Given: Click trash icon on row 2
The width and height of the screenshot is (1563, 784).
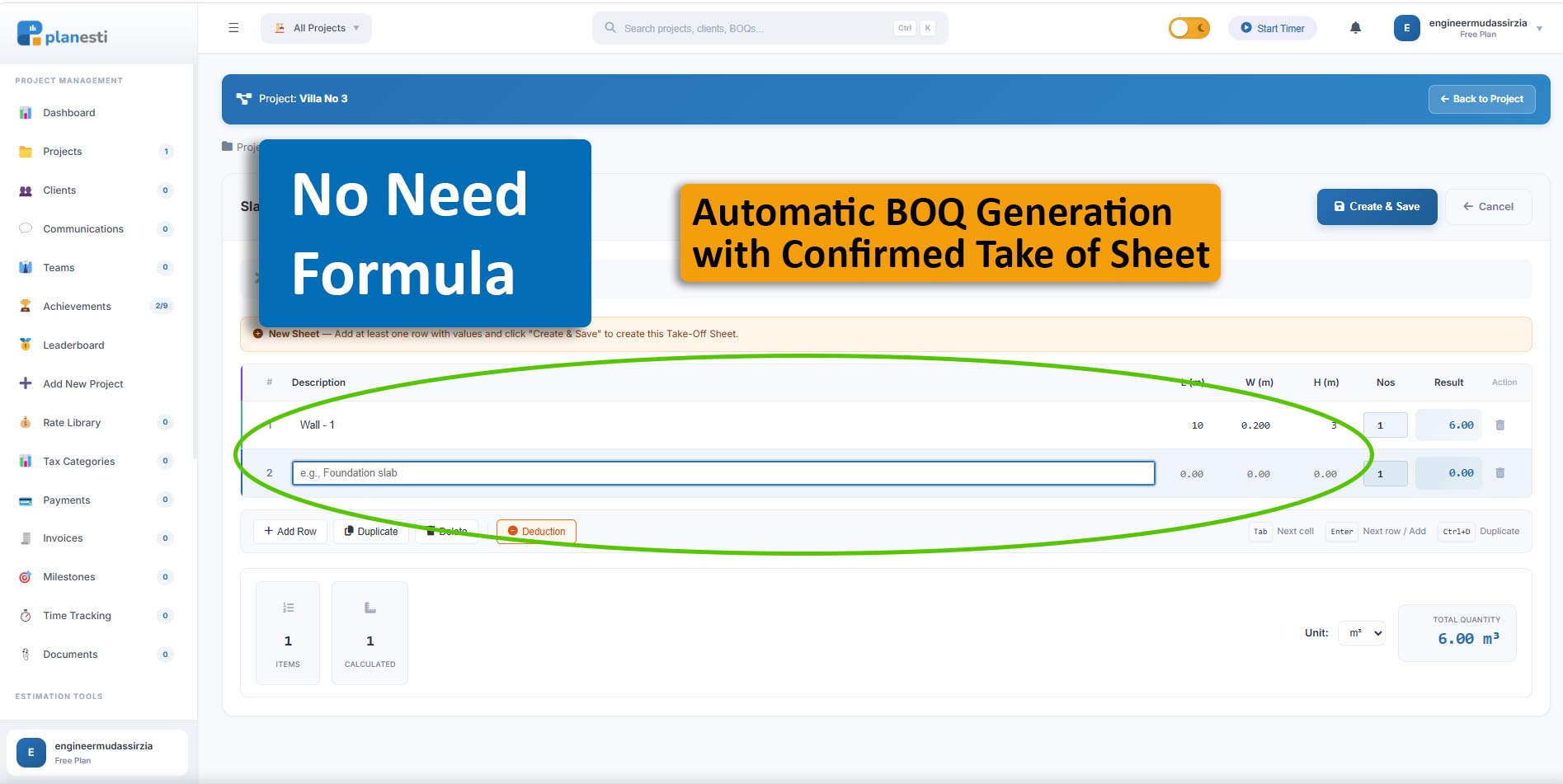Looking at the screenshot, I should (1499, 473).
